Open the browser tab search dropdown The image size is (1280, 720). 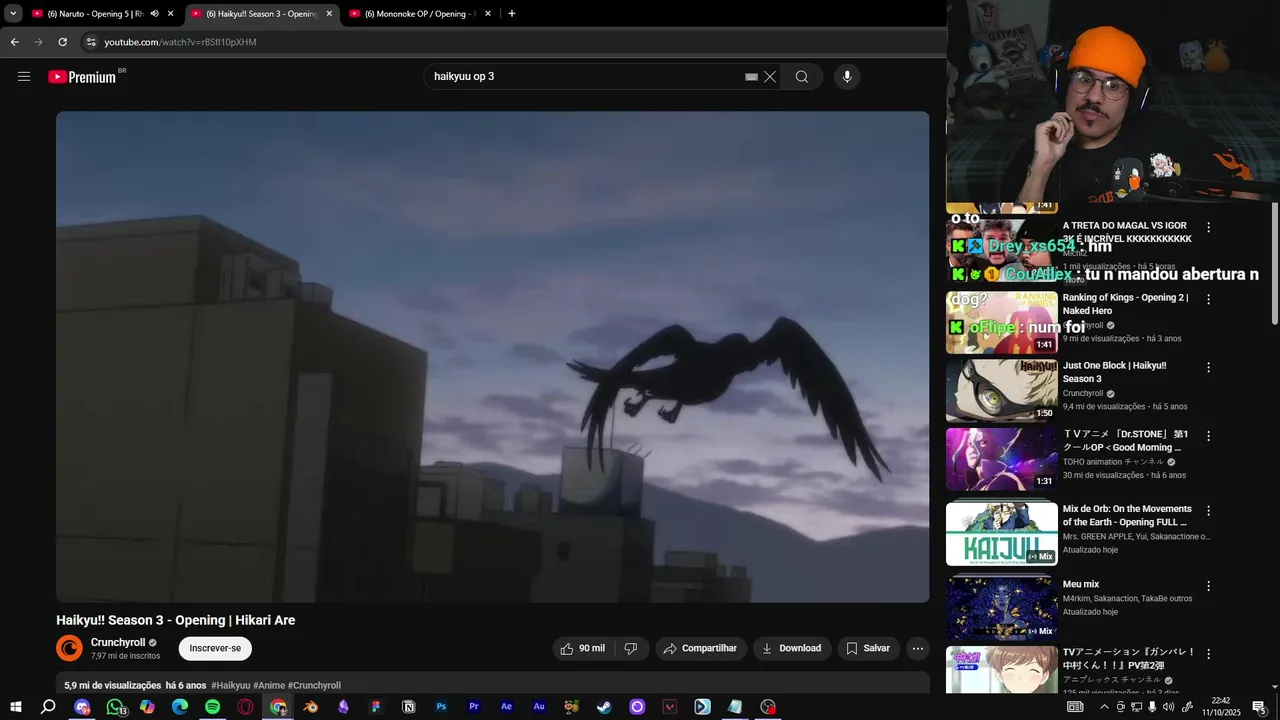(13, 13)
